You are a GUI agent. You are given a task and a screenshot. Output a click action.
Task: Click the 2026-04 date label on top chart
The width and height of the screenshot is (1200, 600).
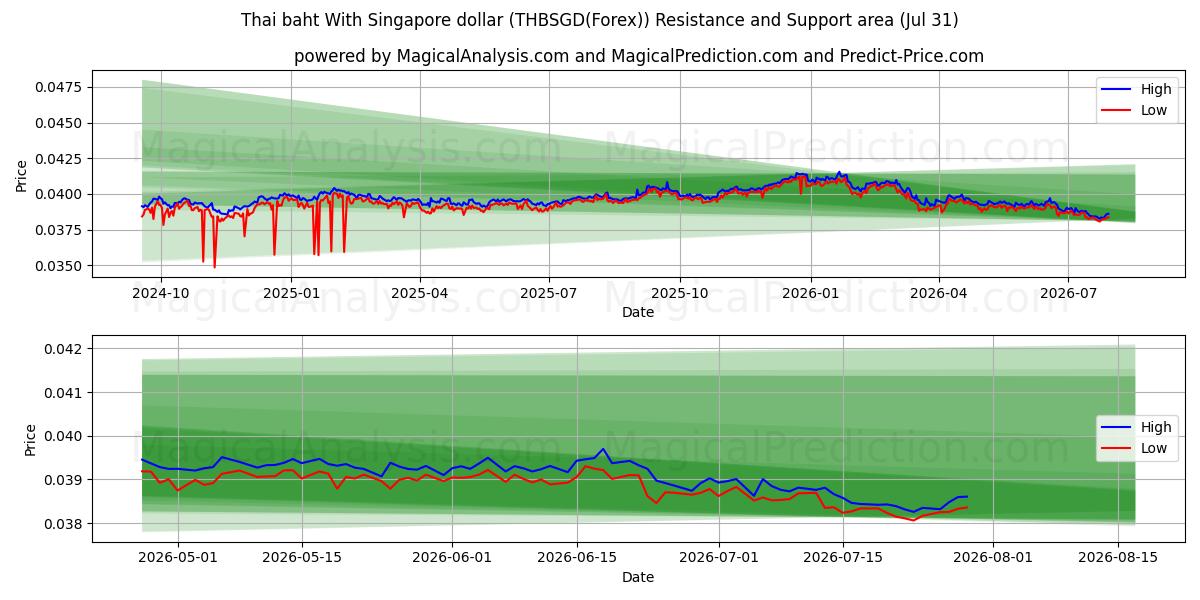coord(938,295)
